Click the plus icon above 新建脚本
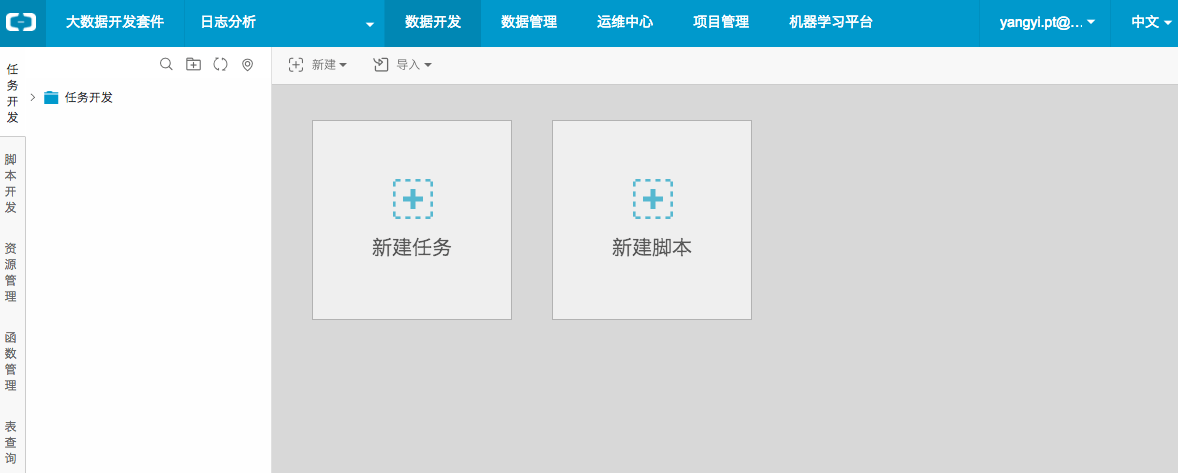Screen dimensions: 1178x473 pyautogui.click(x=652, y=199)
